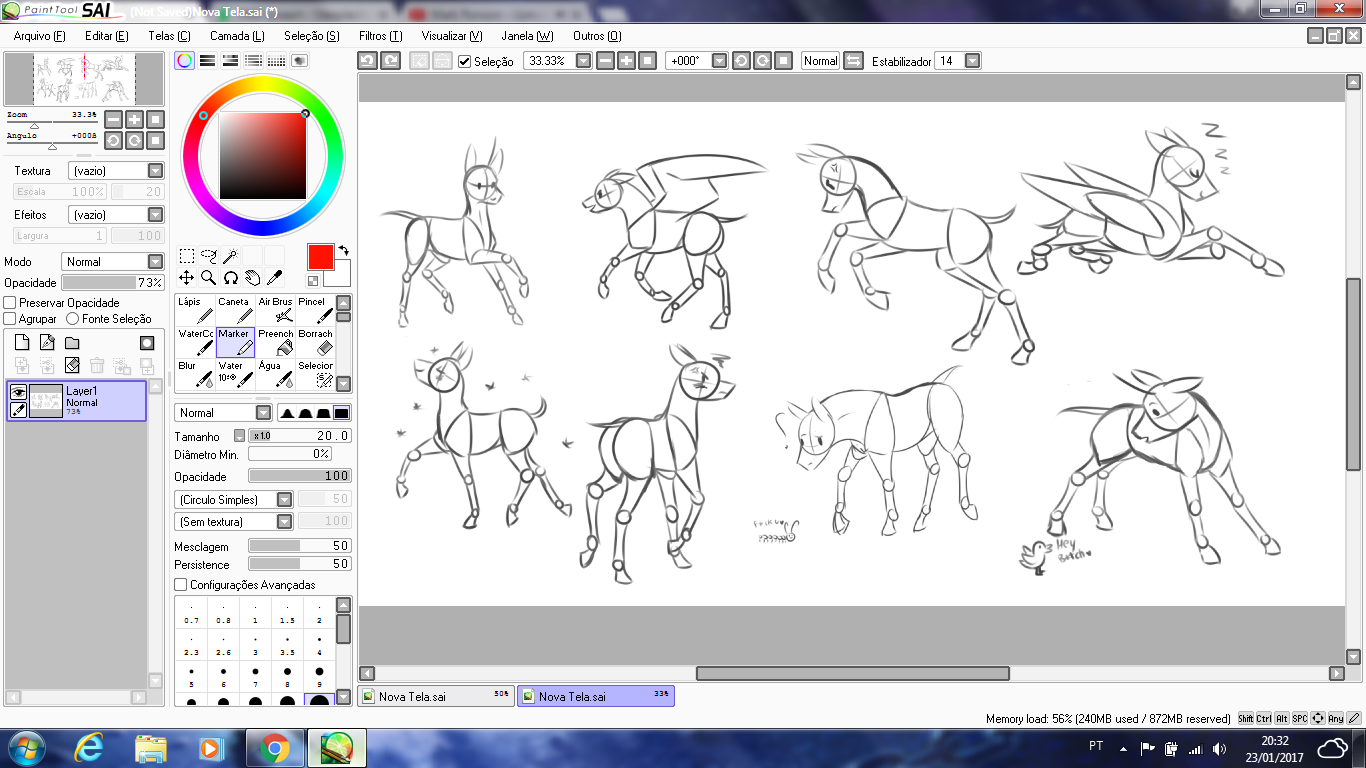Select the Água water tool
The height and width of the screenshot is (768, 1366).
(276, 374)
